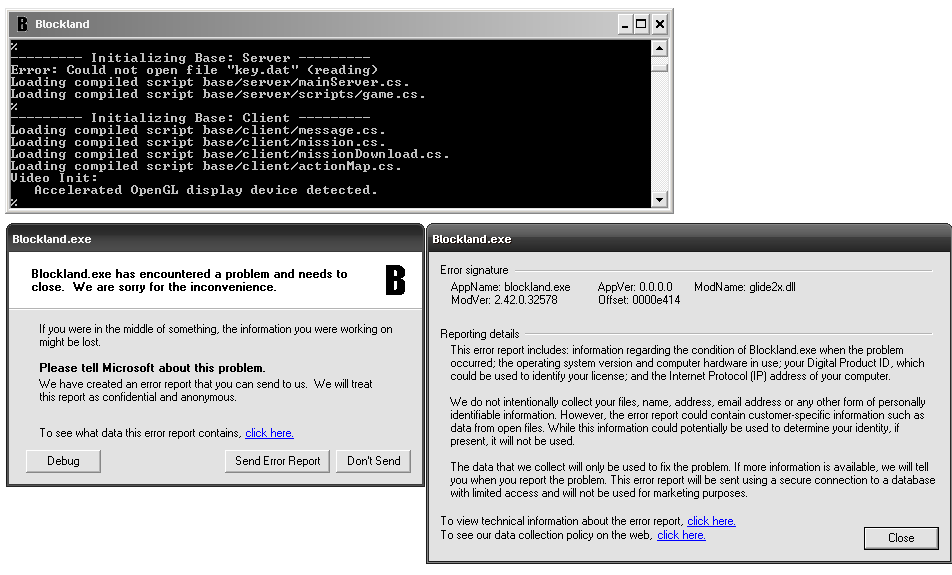Click the Blockland console window title text
Screen dimensions: 952x575
[62, 24]
